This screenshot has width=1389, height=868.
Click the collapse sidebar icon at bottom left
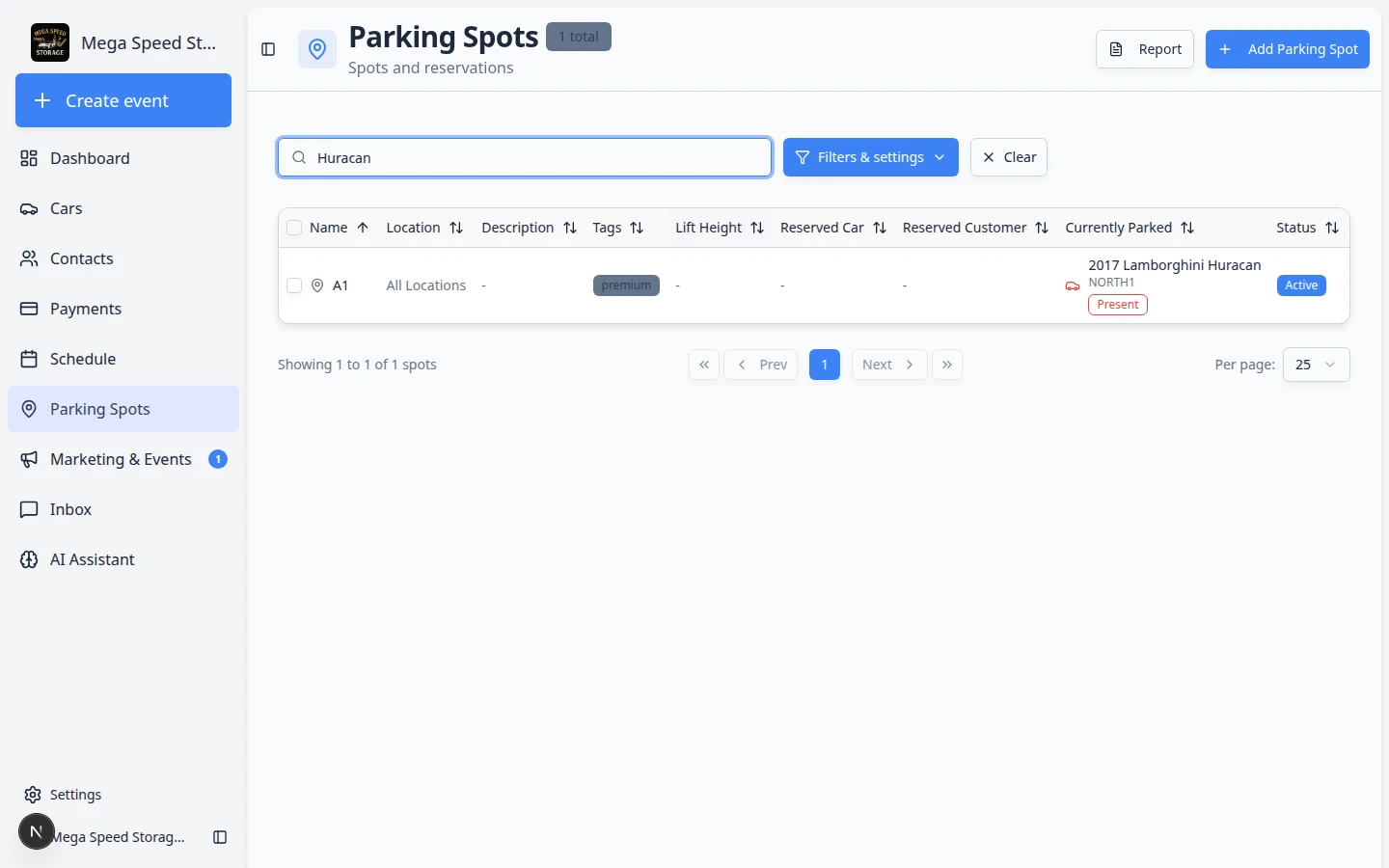pyautogui.click(x=220, y=837)
